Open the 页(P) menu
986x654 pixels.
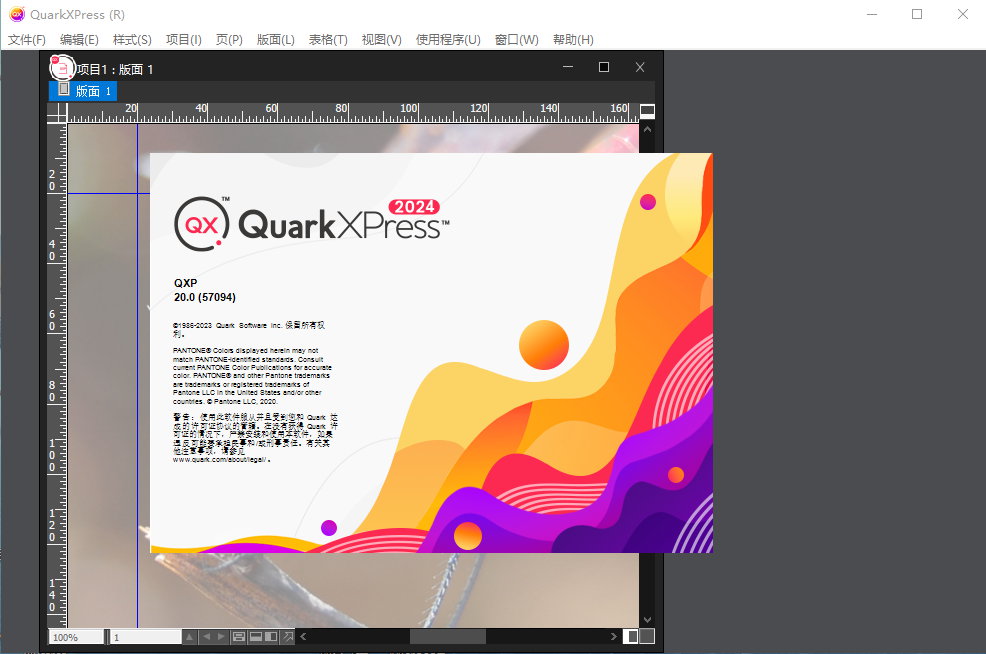229,40
